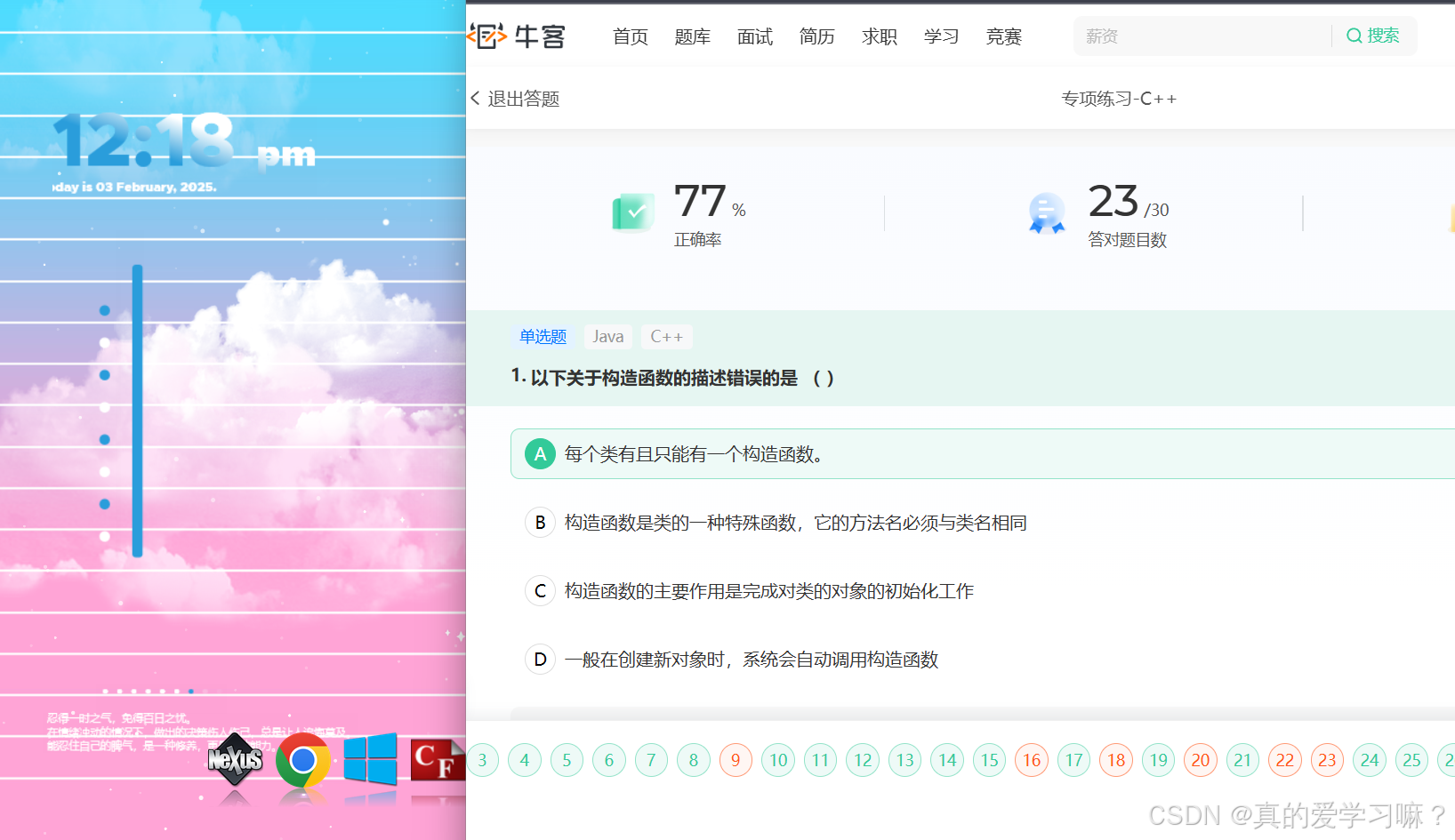This screenshot has height=840, width=1455.
Task: Click the green checkmark accuracy icon
Action: 632,212
